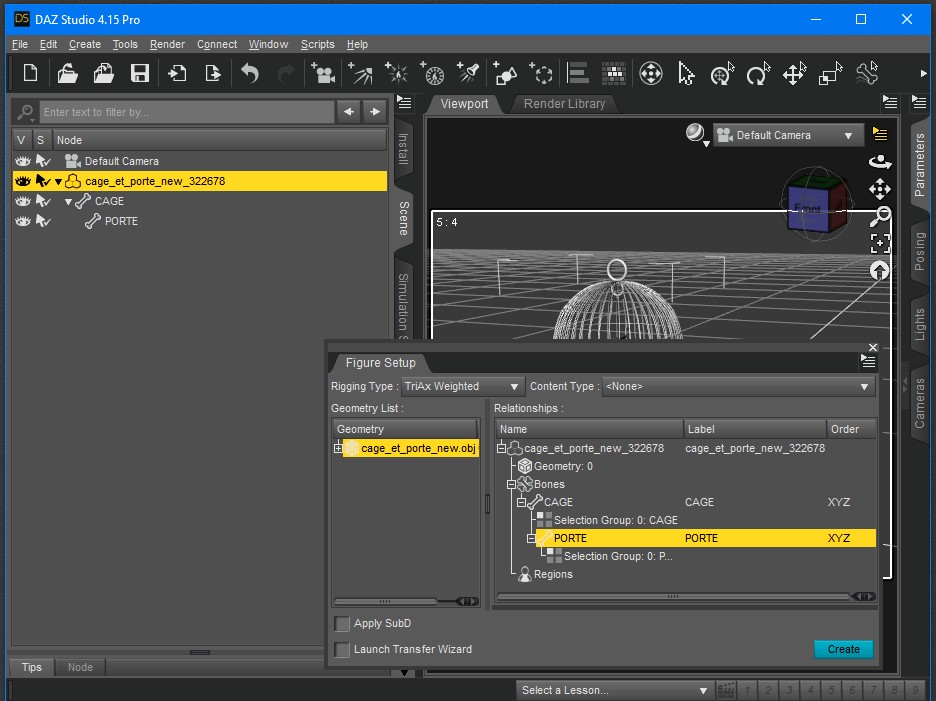
Task: Click the Create button in Figure Setup
Action: (843, 649)
